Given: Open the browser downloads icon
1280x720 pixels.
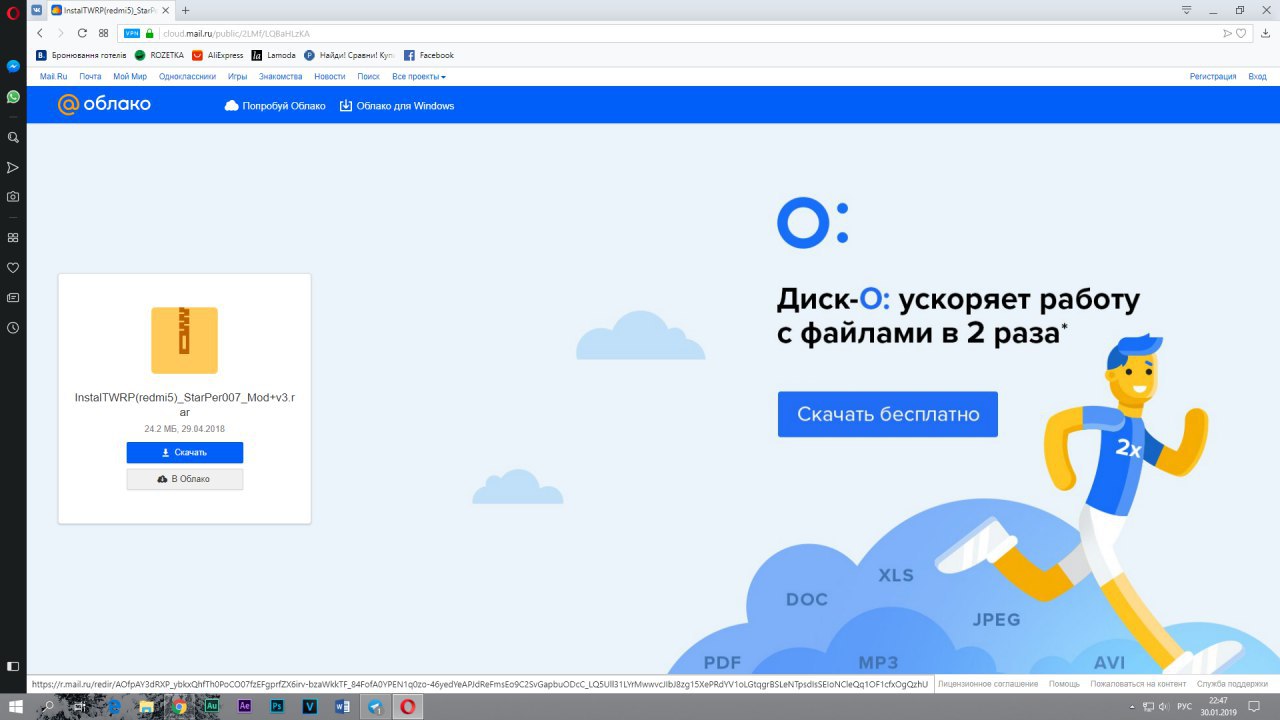Looking at the screenshot, I should (1264, 33).
